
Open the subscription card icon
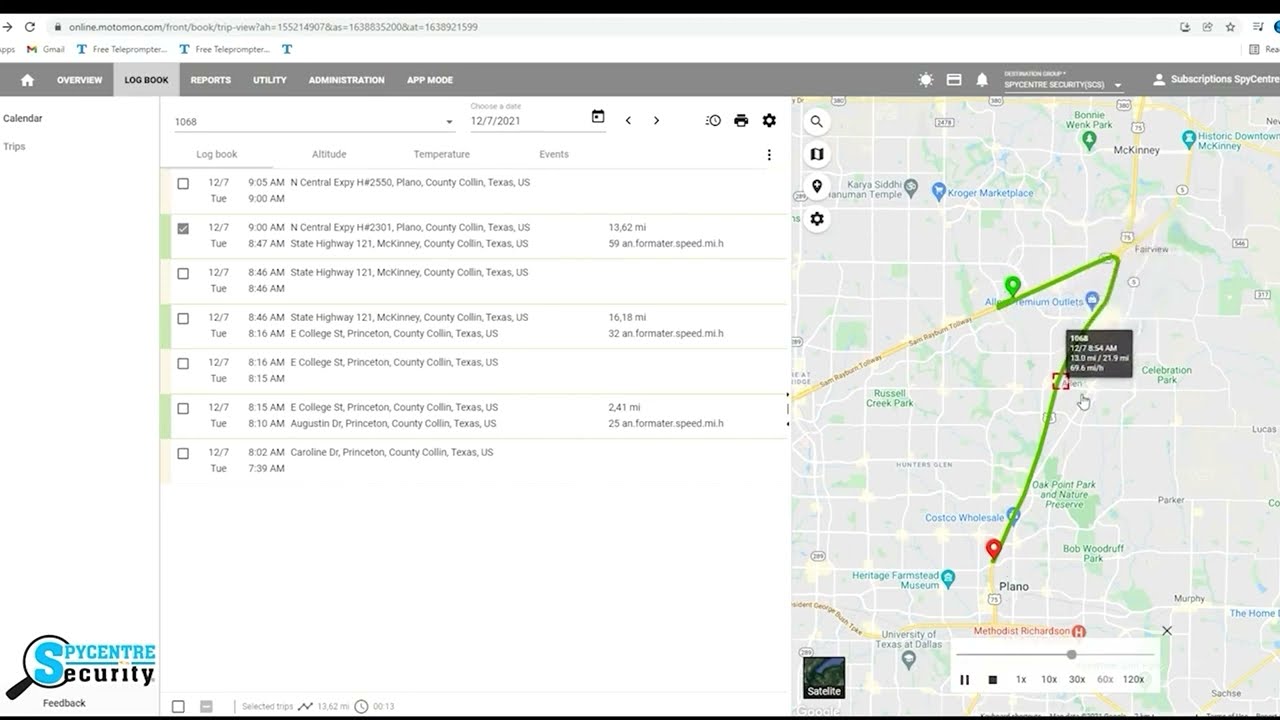click(x=954, y=80)
